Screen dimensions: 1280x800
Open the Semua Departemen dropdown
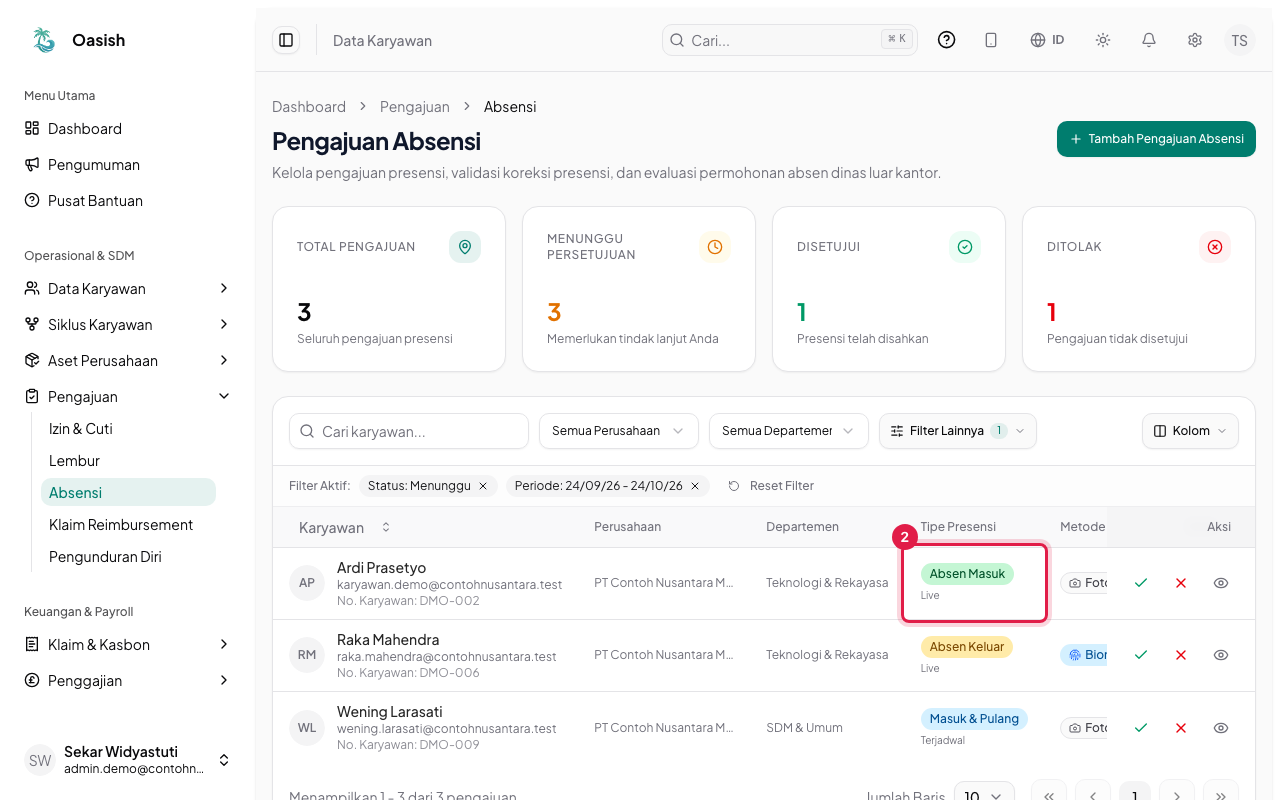tap(788, 431)
